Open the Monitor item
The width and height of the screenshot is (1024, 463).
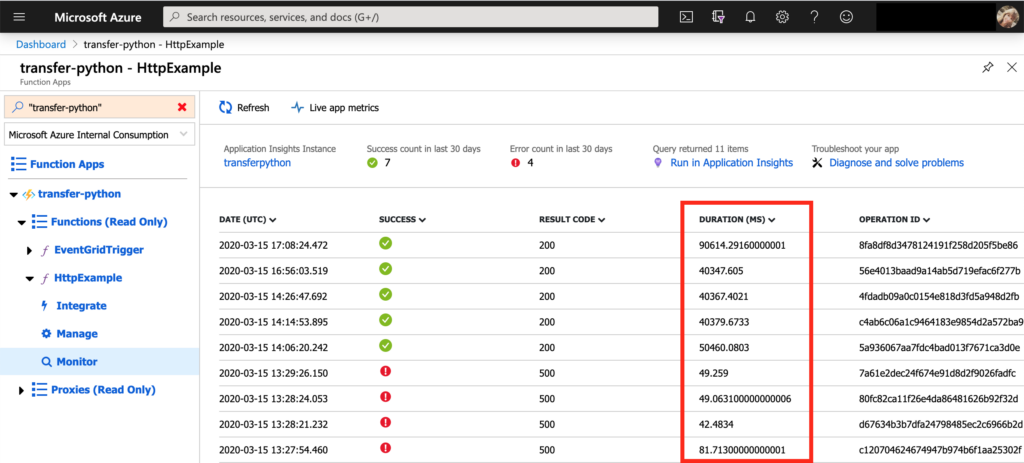tap(76, 362)
